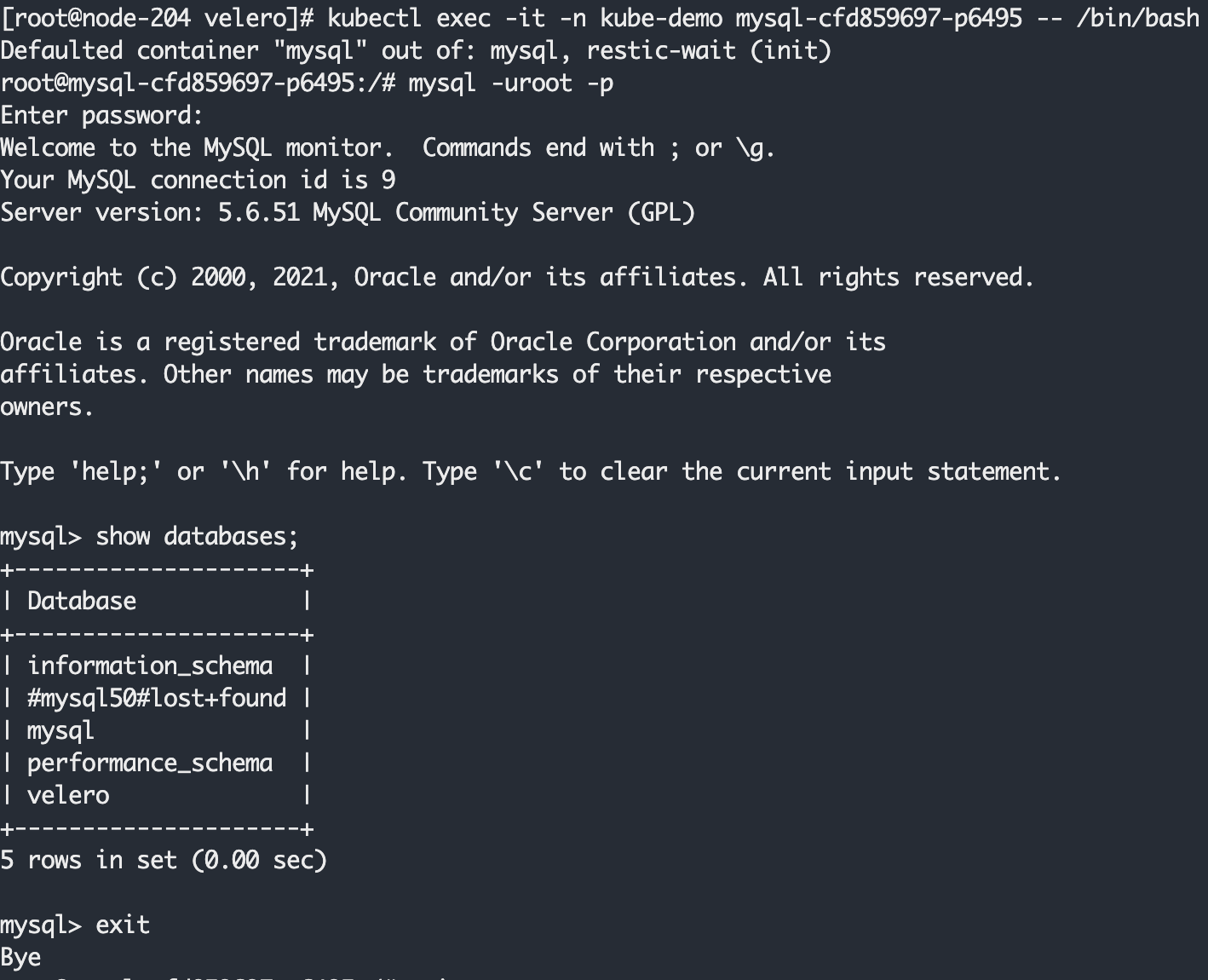Click the kubectl exec command text
Image resolution: width=1208 pixels, height=980 pixels.
coord(763,18)
